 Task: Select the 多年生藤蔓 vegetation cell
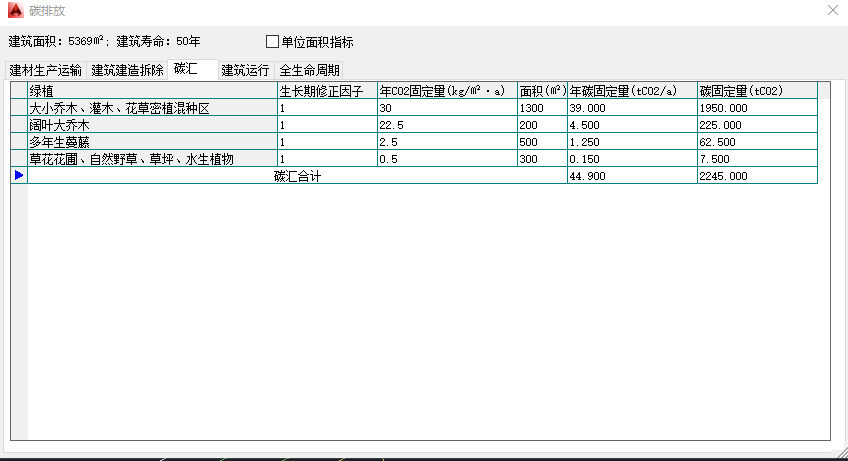click(x=152, y=142)
